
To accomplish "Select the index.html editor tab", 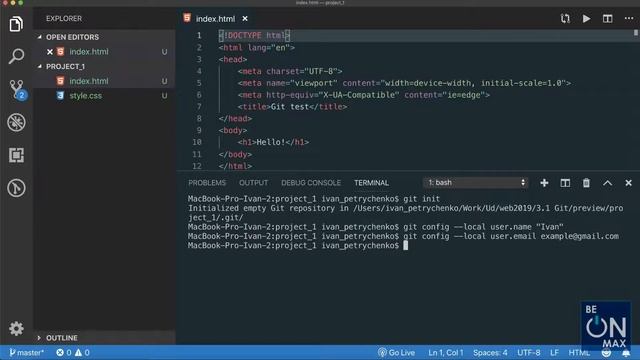I will point(215,19).
